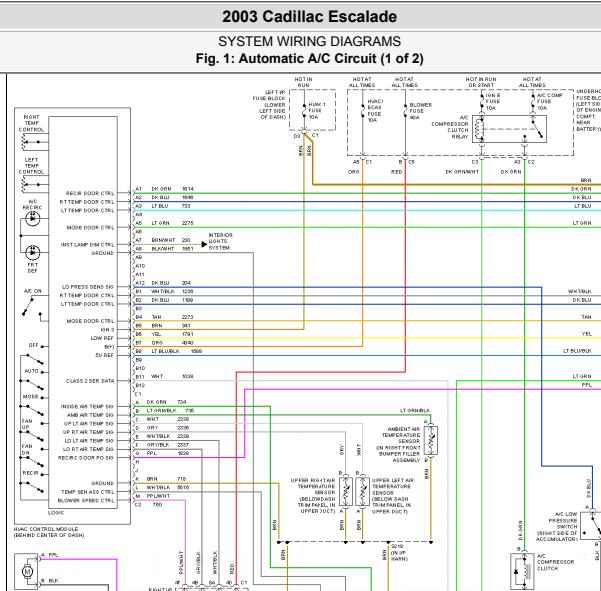Viewport: 601px width, 591px height.
Task: Click the upper left air temperature sensor symbol
Action: (x=363, y=491)
